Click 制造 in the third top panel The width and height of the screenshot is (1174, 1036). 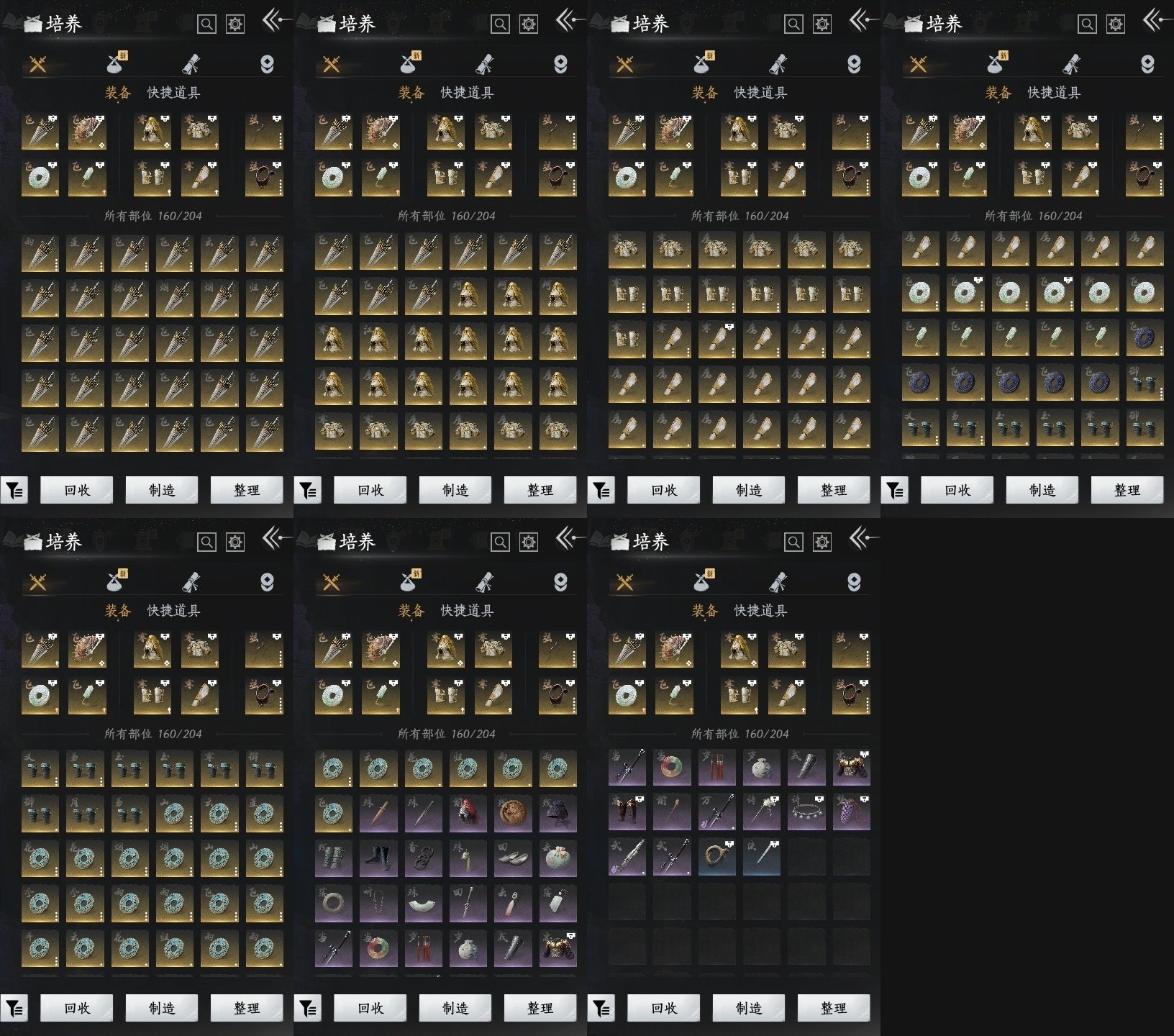tap(749, 490)
